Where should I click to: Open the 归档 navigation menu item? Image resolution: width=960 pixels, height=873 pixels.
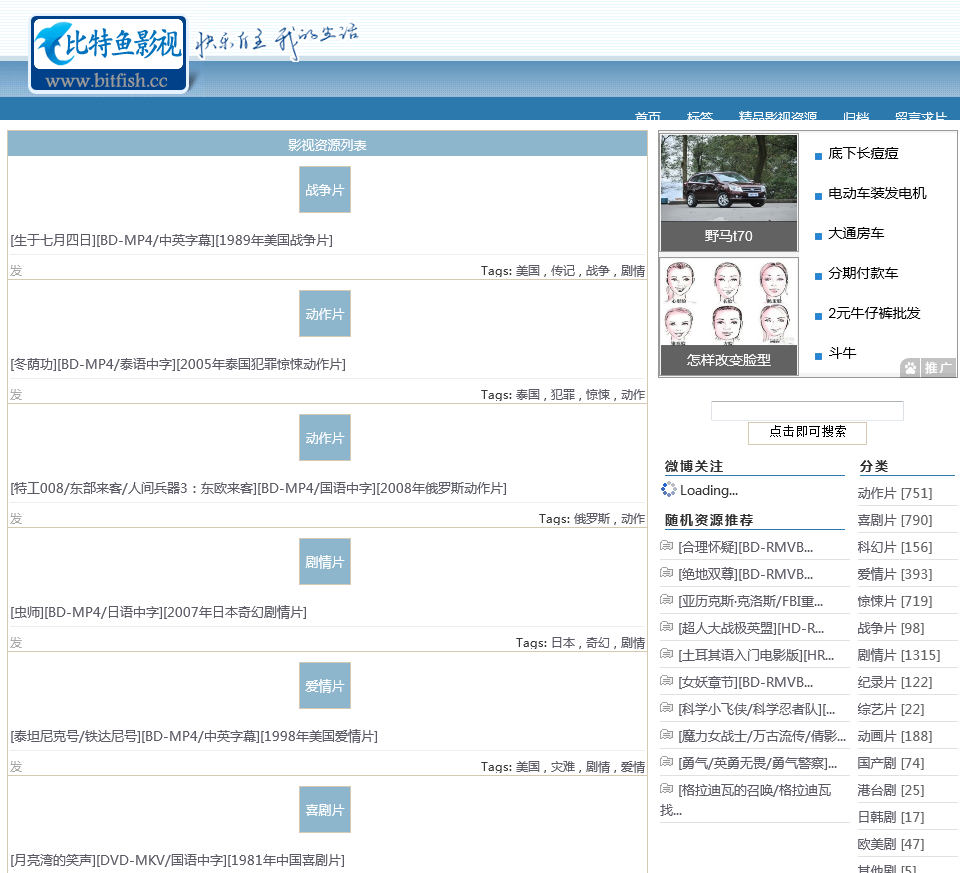tap(856, 116)
